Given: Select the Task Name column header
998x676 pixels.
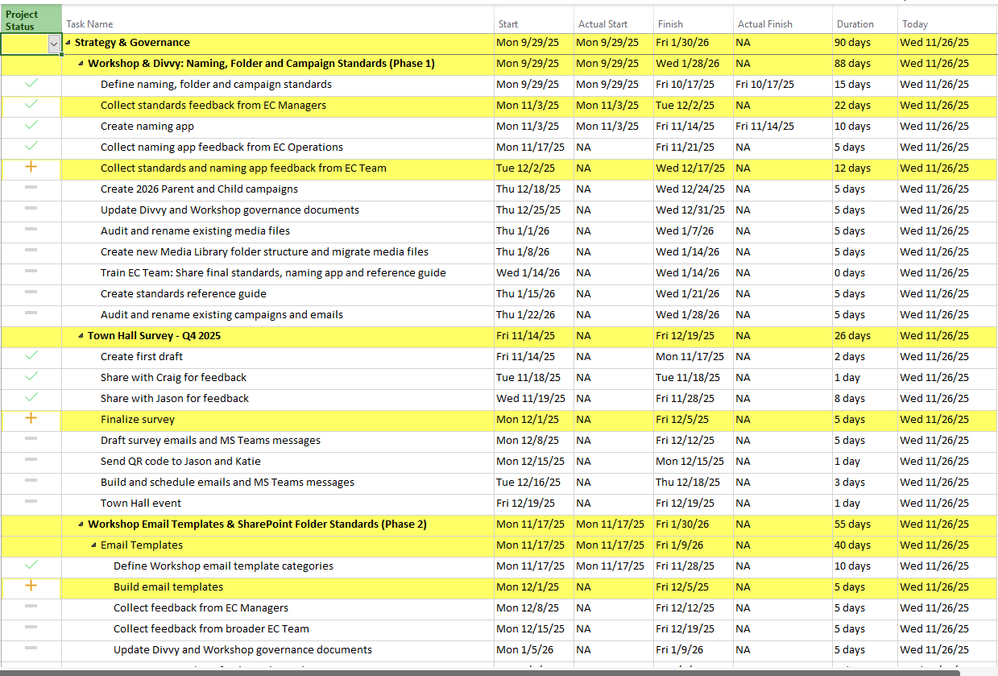Looking at the screenshot, I should 278,20.
